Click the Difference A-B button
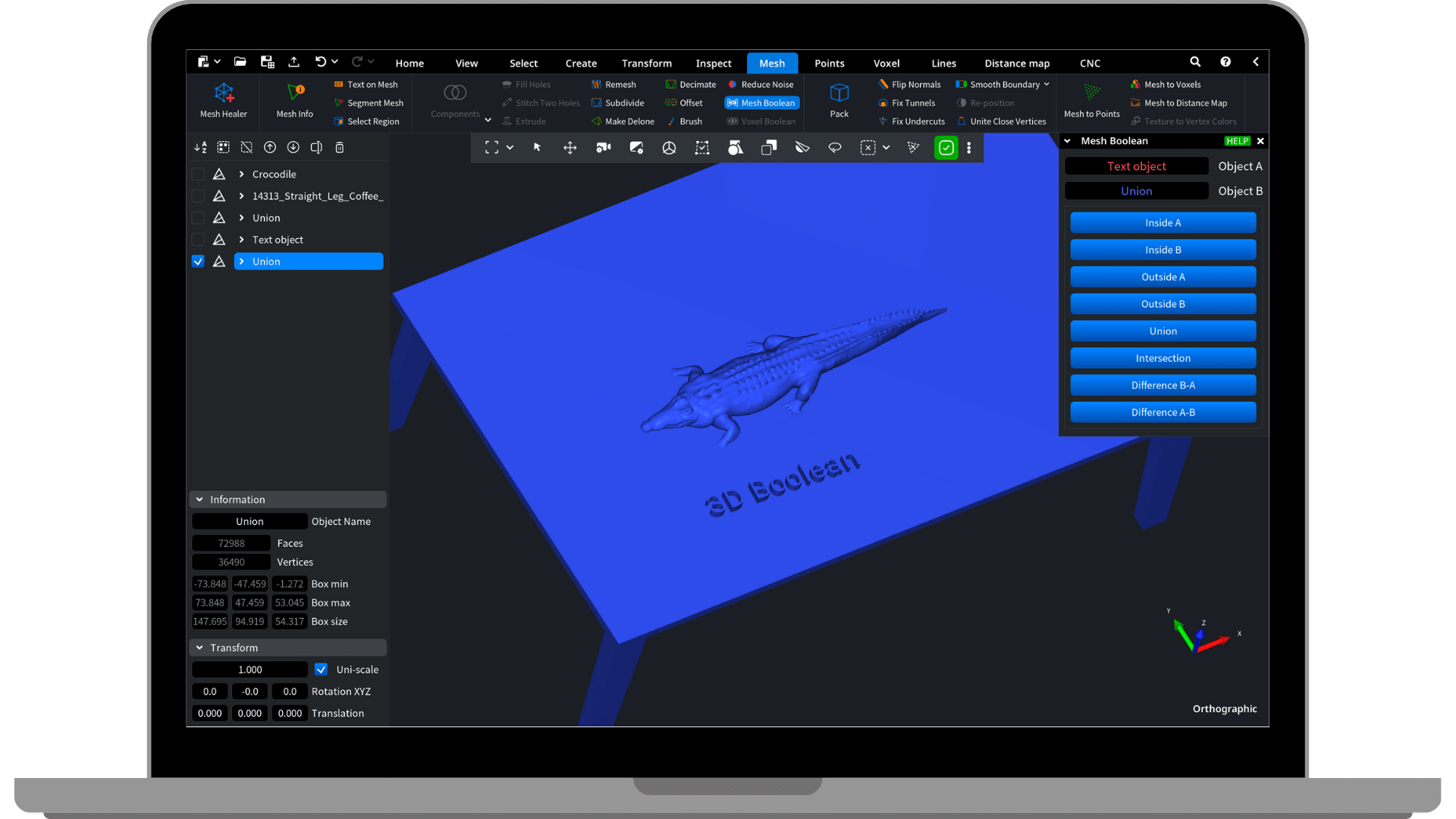Image resolution: width=1456 pixels, height=819 pixels. tap(1163, 413)
